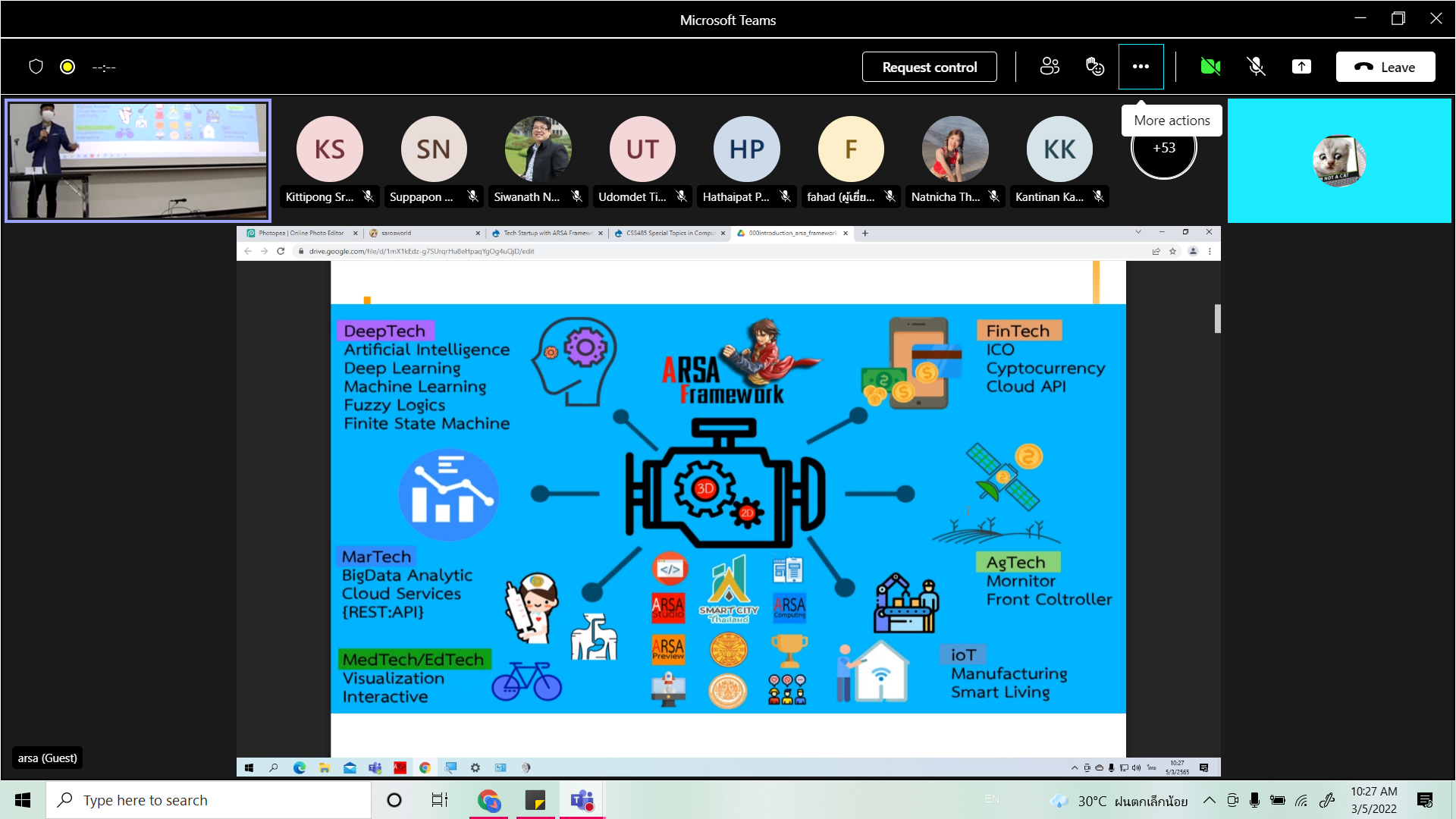Screen dimensions: 1456x819
Task: Open Task View on the taskbar
Action: [x=440, y=800]
